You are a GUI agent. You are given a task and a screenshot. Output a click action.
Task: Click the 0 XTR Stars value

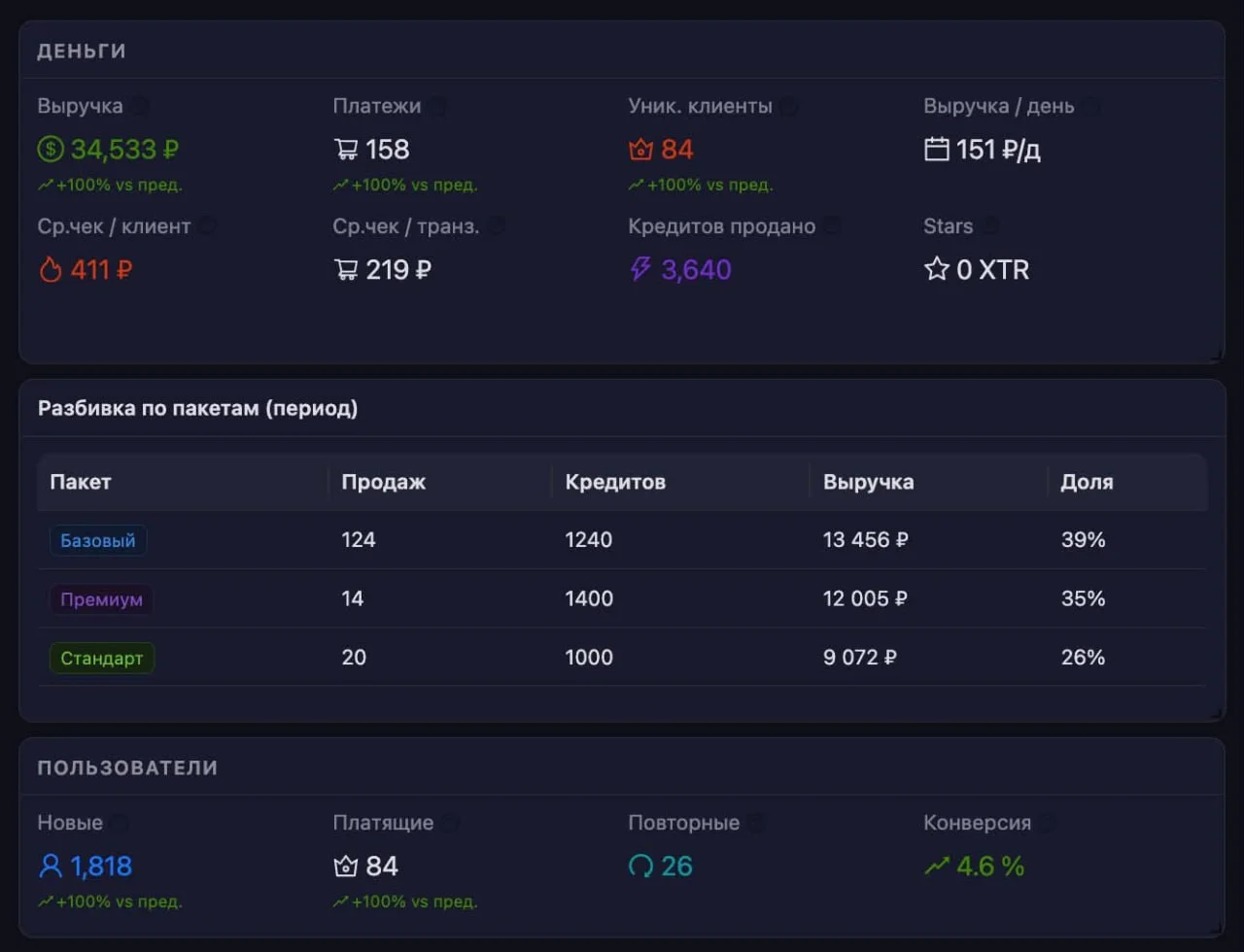click(x=992, y=269)
